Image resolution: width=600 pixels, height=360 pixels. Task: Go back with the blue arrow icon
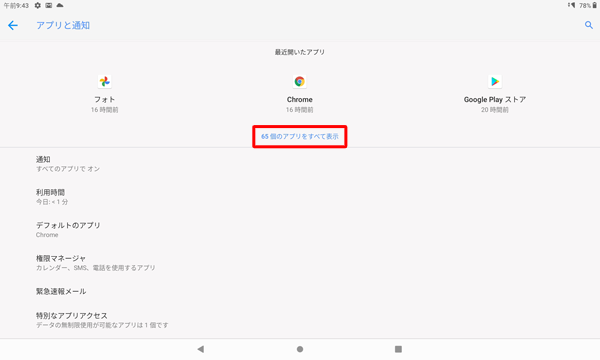tap(13, 26)
